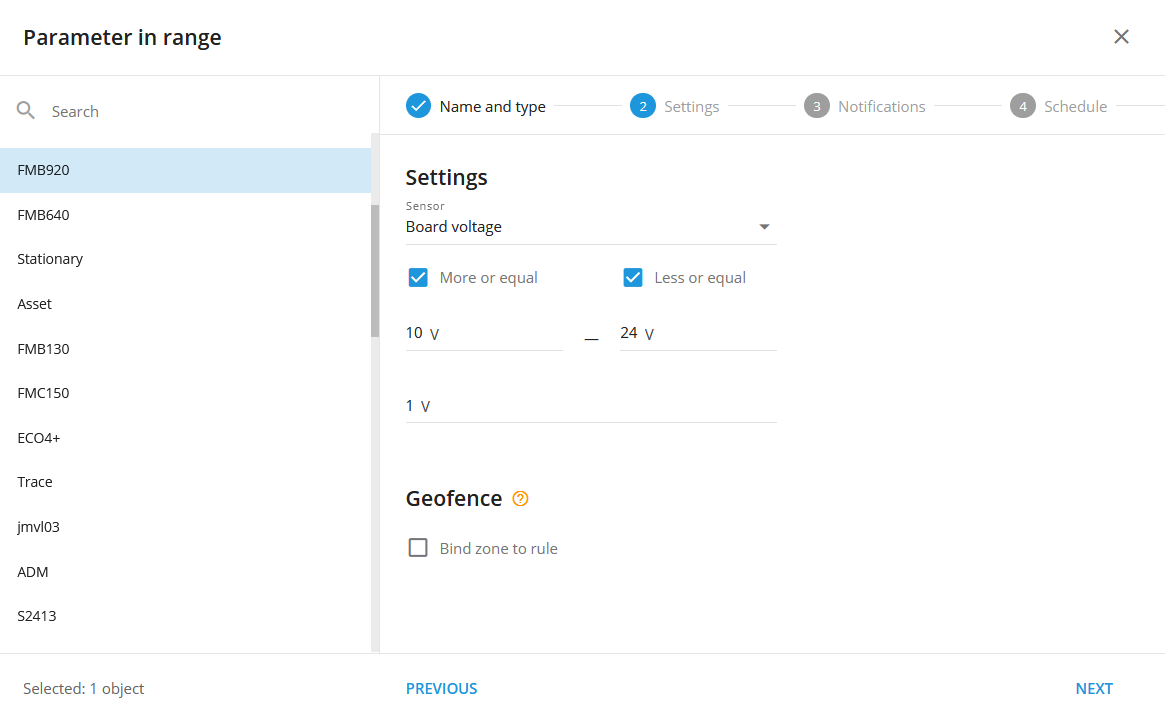
Task: Uncheck the More or equal checkbox
Action: click(x=418, y=278)
